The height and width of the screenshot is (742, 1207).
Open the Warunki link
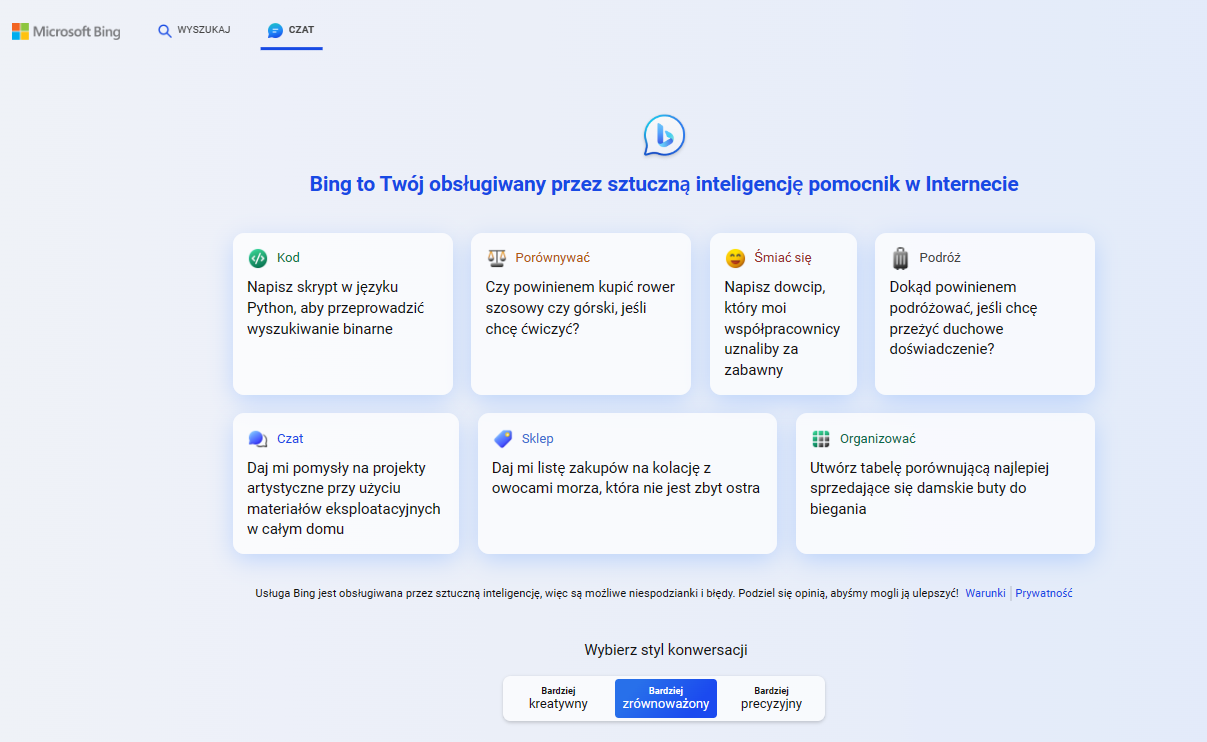(985, 593)
